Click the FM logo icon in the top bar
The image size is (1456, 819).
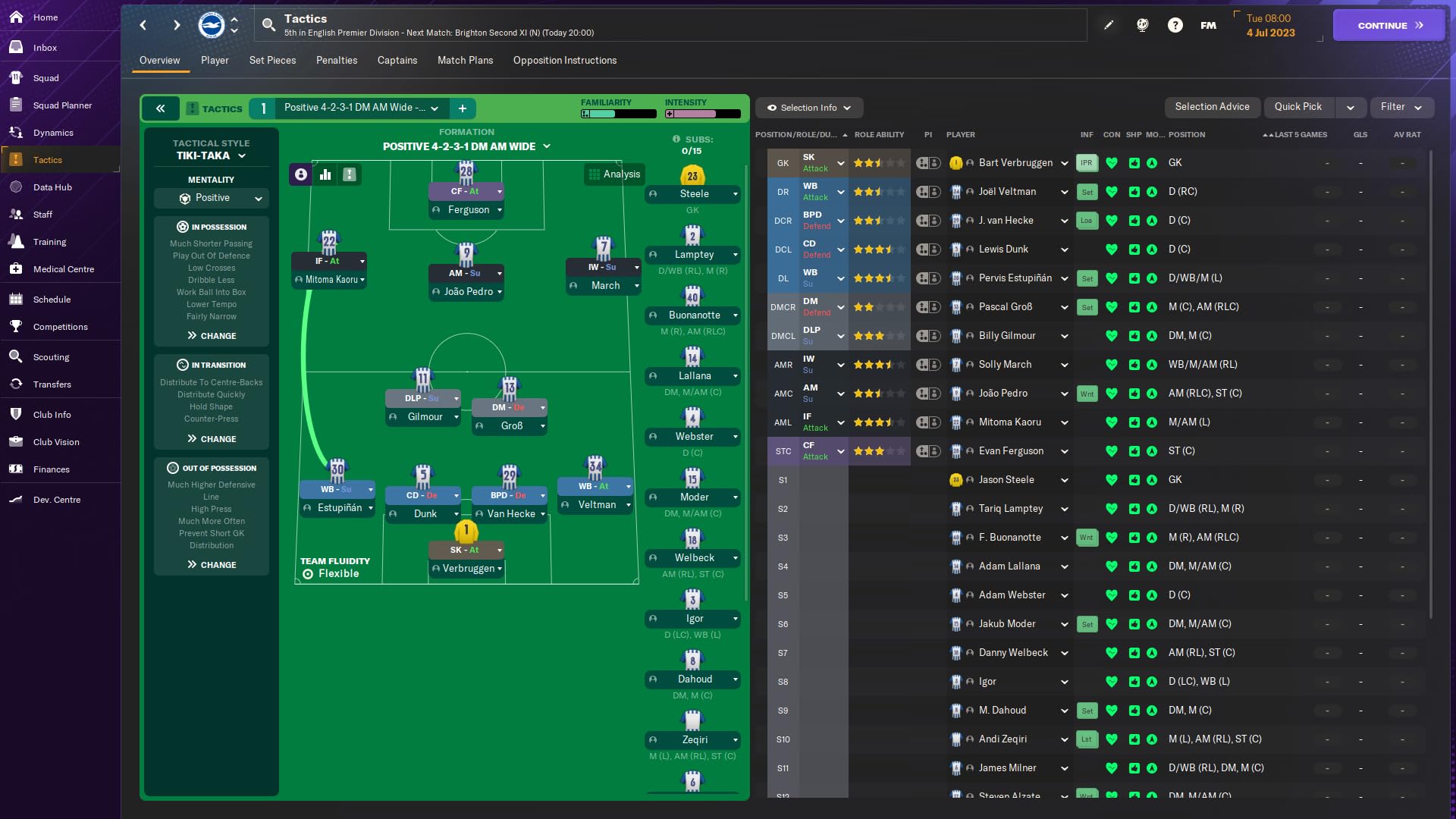(1207, 24)
